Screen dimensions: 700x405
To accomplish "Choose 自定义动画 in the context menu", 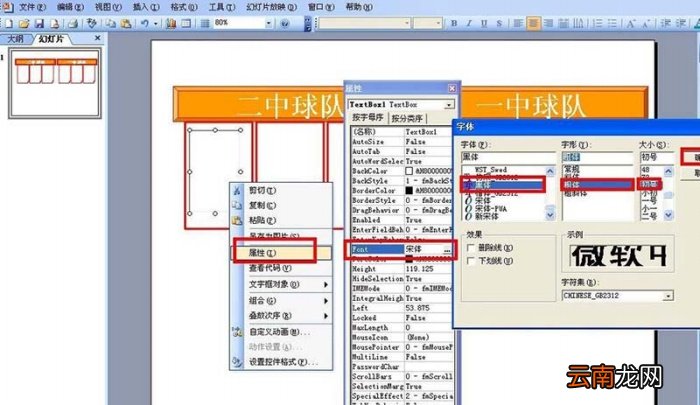I will pos(281,332).
